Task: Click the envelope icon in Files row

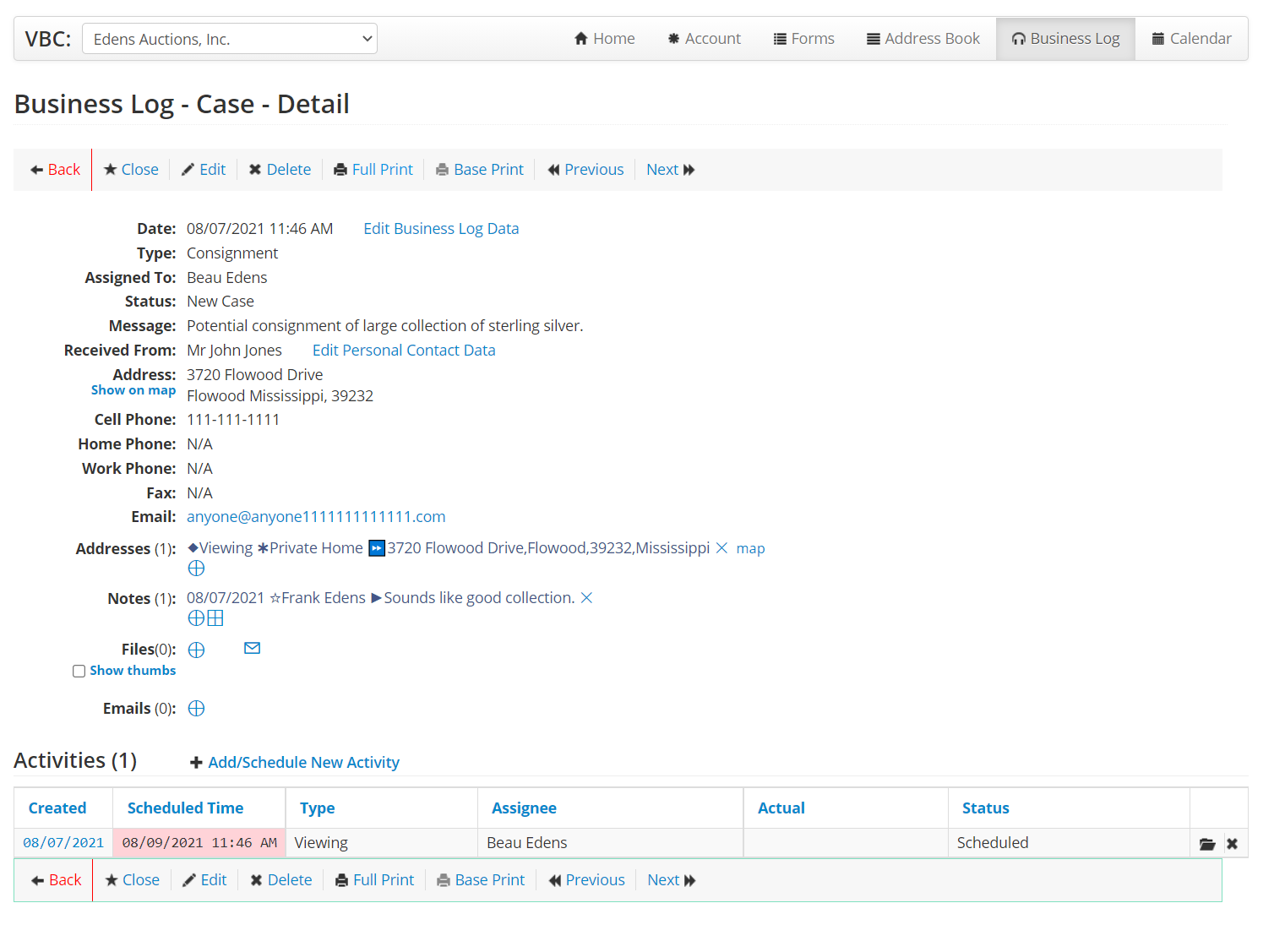Action: pyautogui.click(x=252, y=649)
